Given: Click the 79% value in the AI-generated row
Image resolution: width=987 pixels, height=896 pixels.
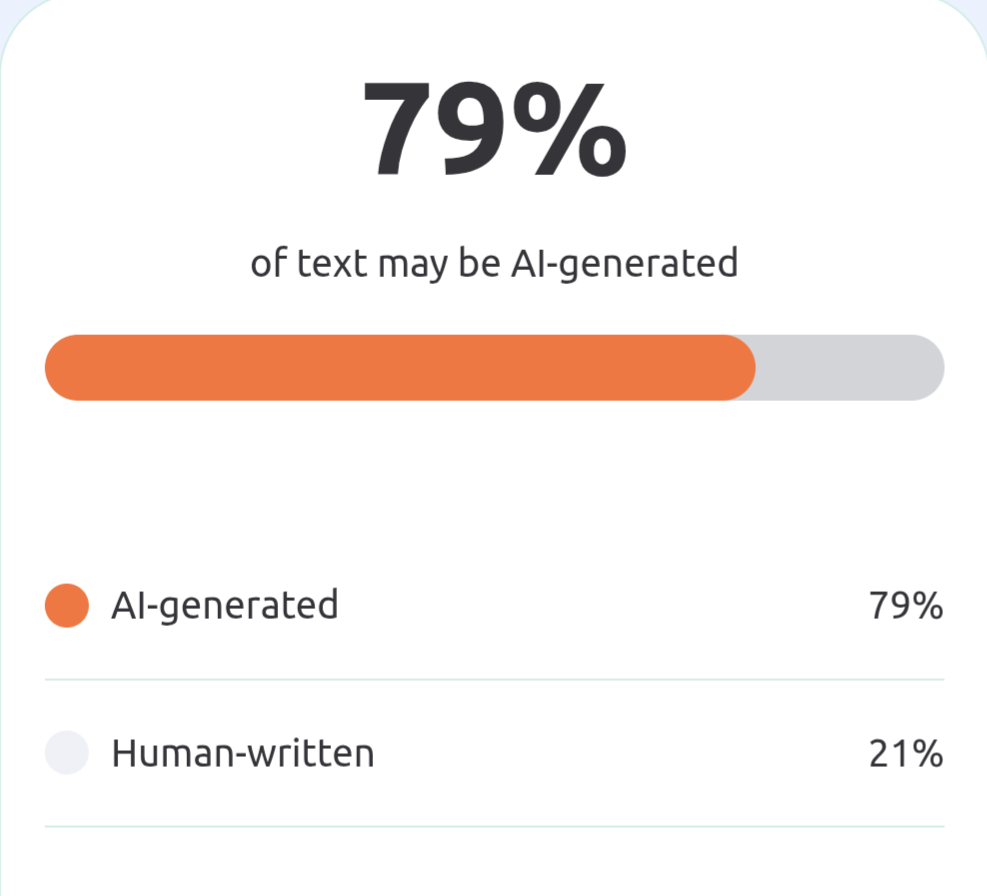Looking at the screenshot, I should pos(906,606).
